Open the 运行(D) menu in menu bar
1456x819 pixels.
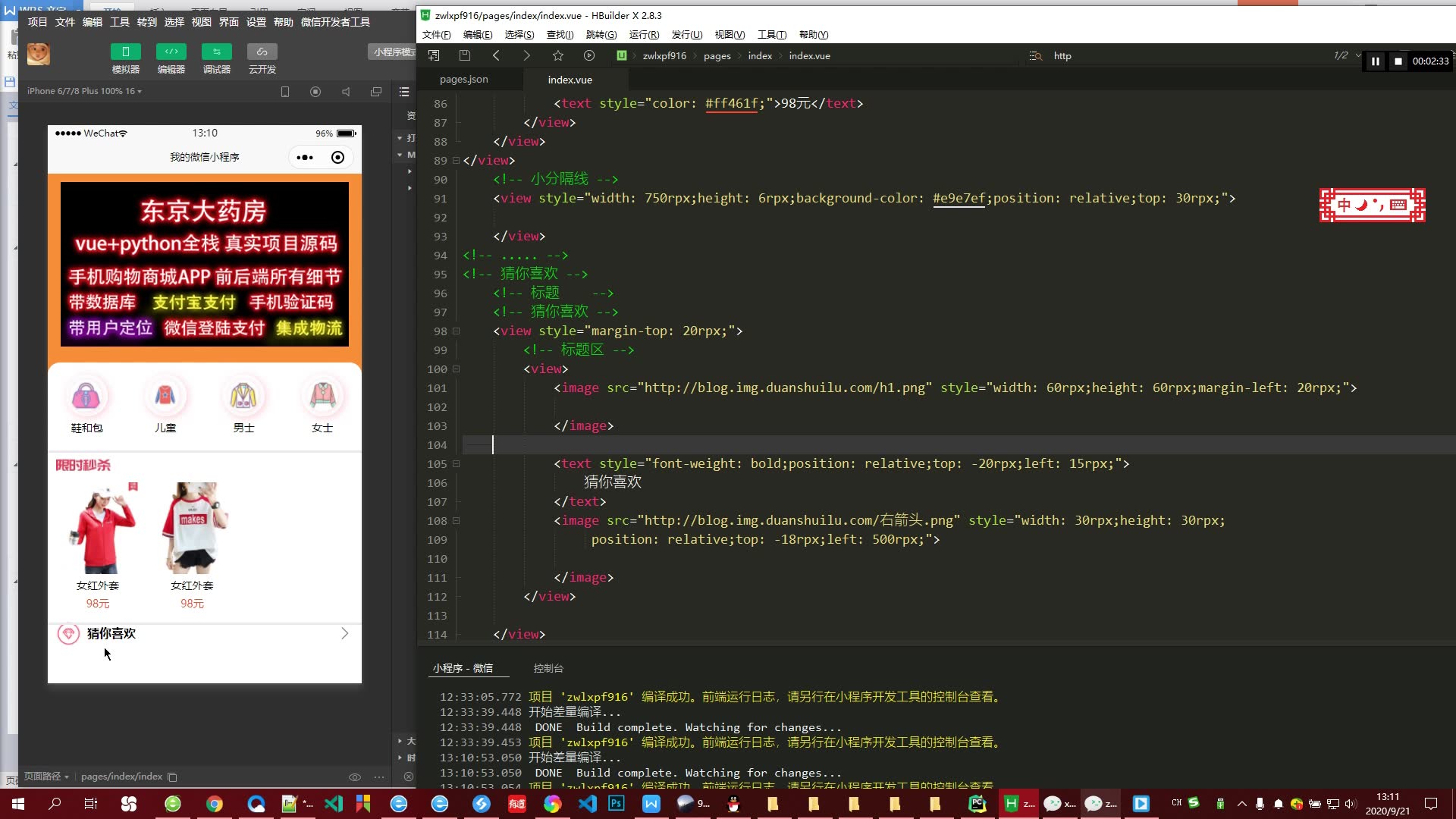[643, 34]
